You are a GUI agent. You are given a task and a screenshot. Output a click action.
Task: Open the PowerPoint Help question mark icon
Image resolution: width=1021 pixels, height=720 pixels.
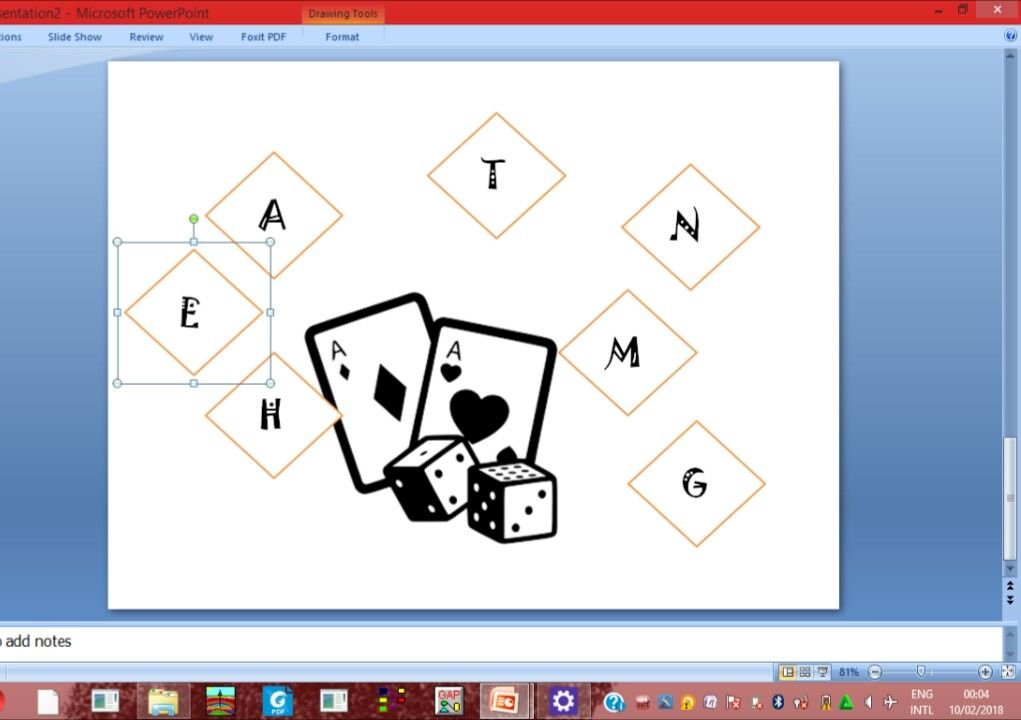point(1011,36)
